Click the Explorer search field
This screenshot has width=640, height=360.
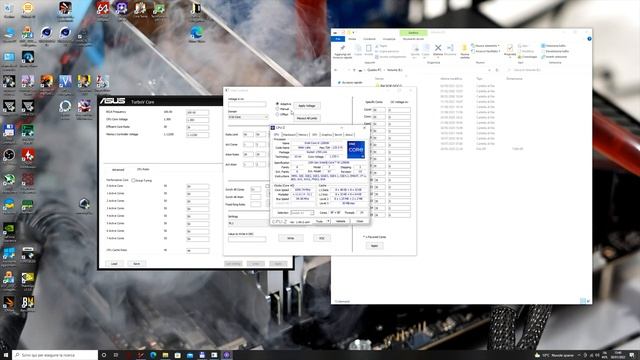coord(548,70)
